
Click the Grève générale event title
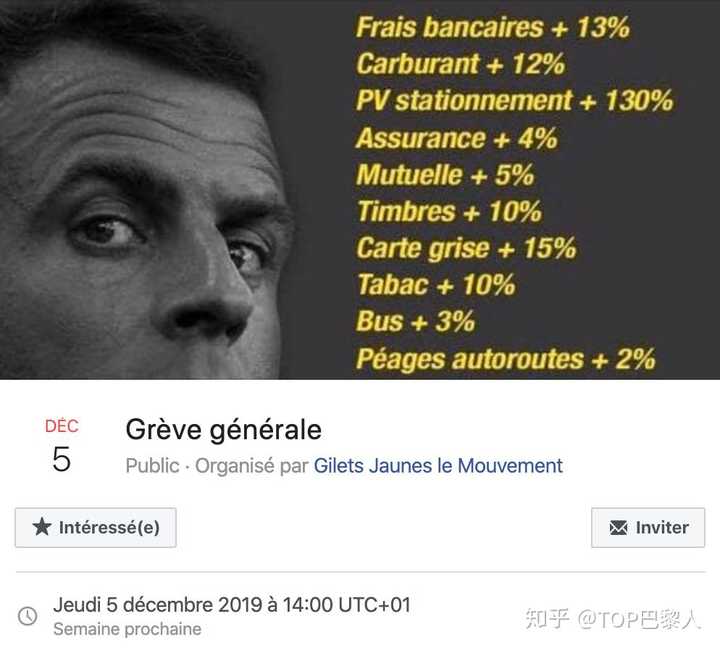pyautogui.click(x=224, y=430)
